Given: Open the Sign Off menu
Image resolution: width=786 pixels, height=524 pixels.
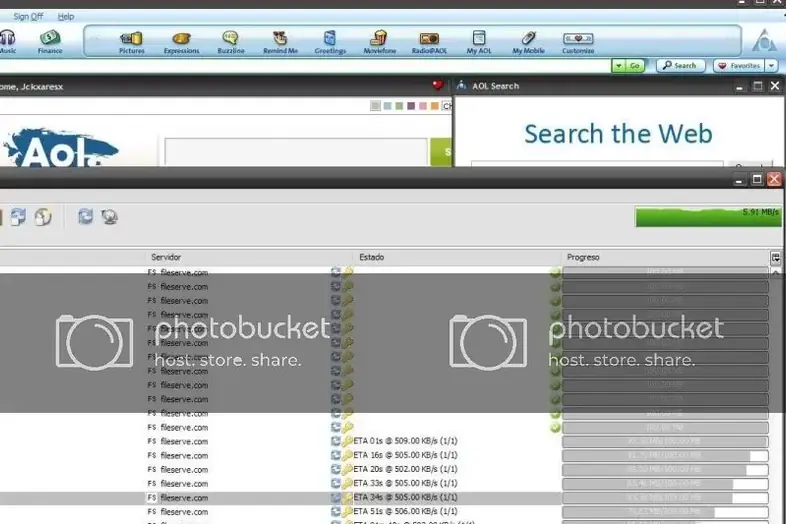Looking at the screenshot, I should coord(28,17).
